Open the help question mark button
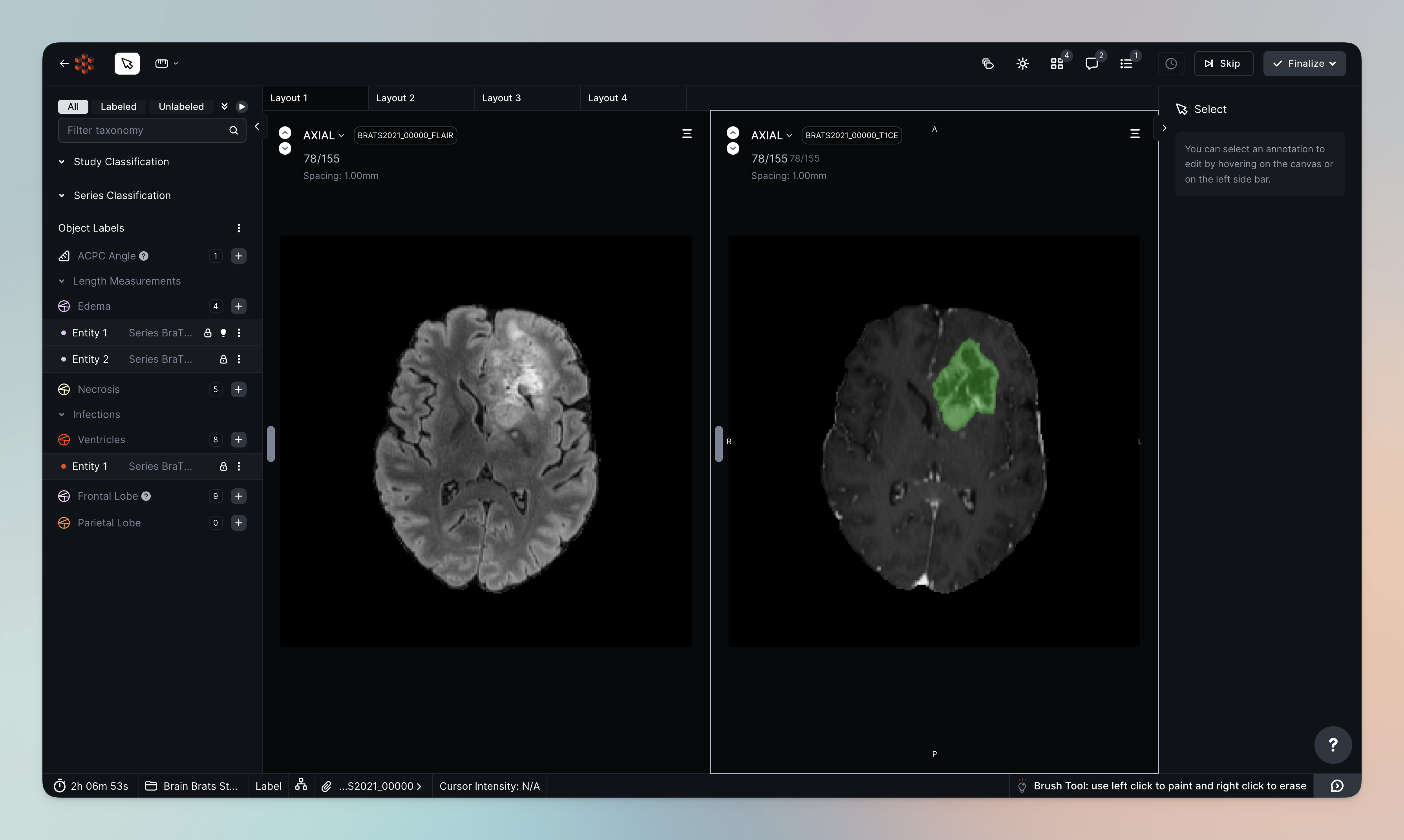Screen dimensions: 1404x840 coord(1333,745)
